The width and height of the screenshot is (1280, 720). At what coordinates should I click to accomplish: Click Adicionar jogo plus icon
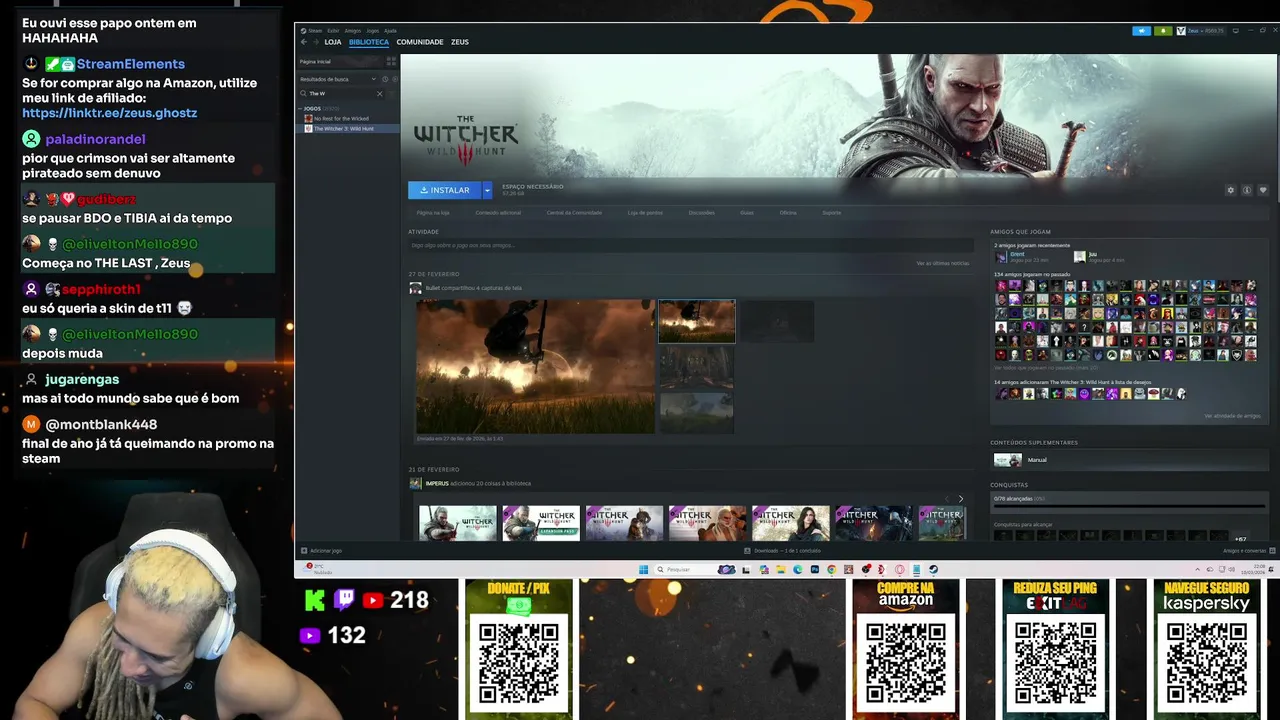coord(304,550)
